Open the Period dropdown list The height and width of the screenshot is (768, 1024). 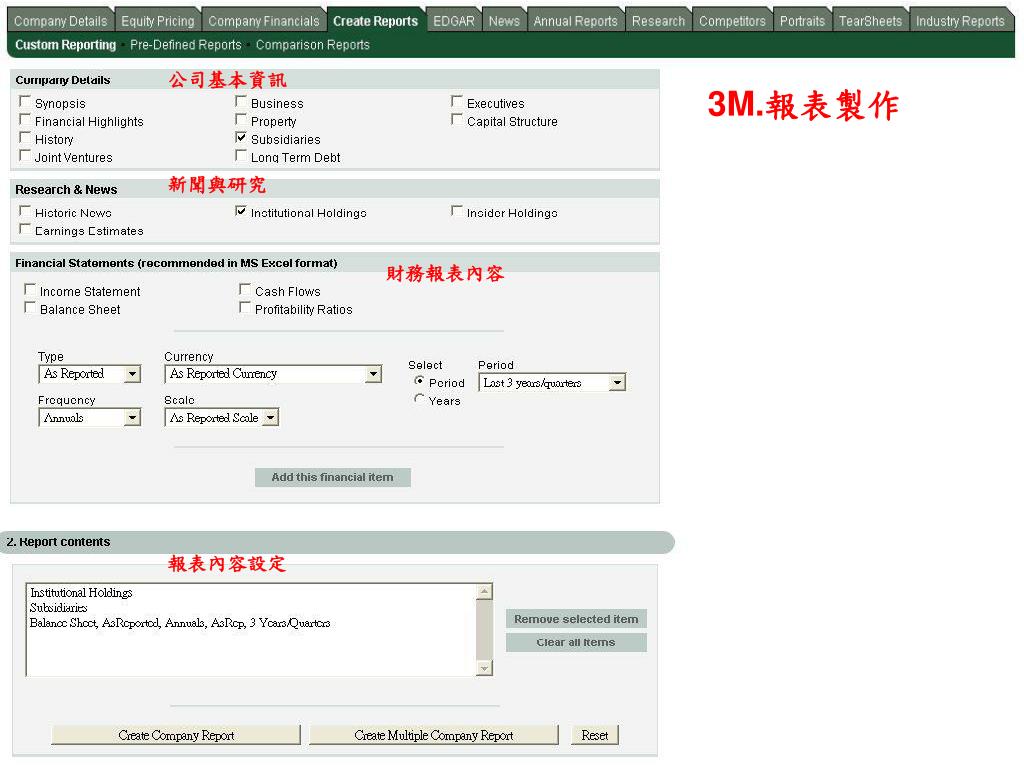click(552, 383)
